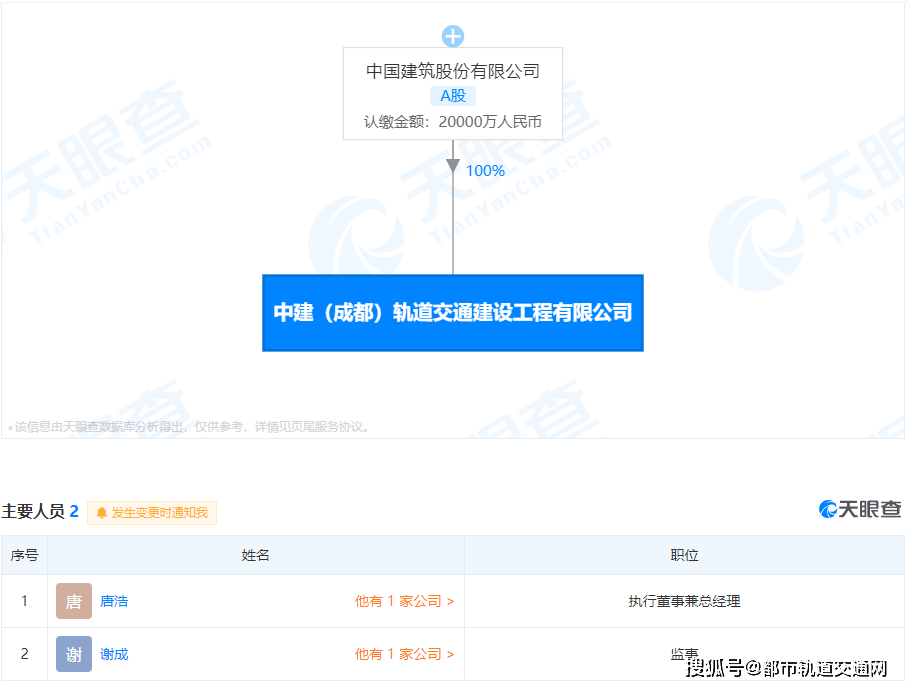The image size is (908, 688).
Task: Click the 唐 avatar icon
Action: coord(74,601)
